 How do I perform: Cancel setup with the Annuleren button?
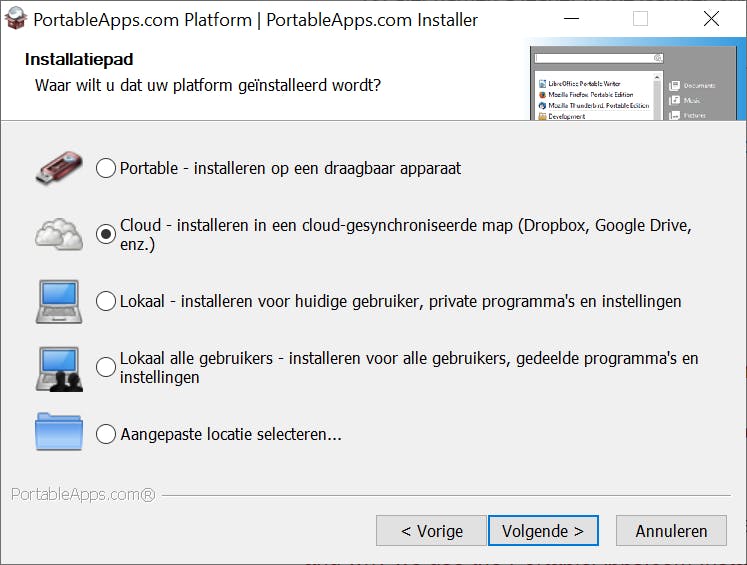[671, 531]
